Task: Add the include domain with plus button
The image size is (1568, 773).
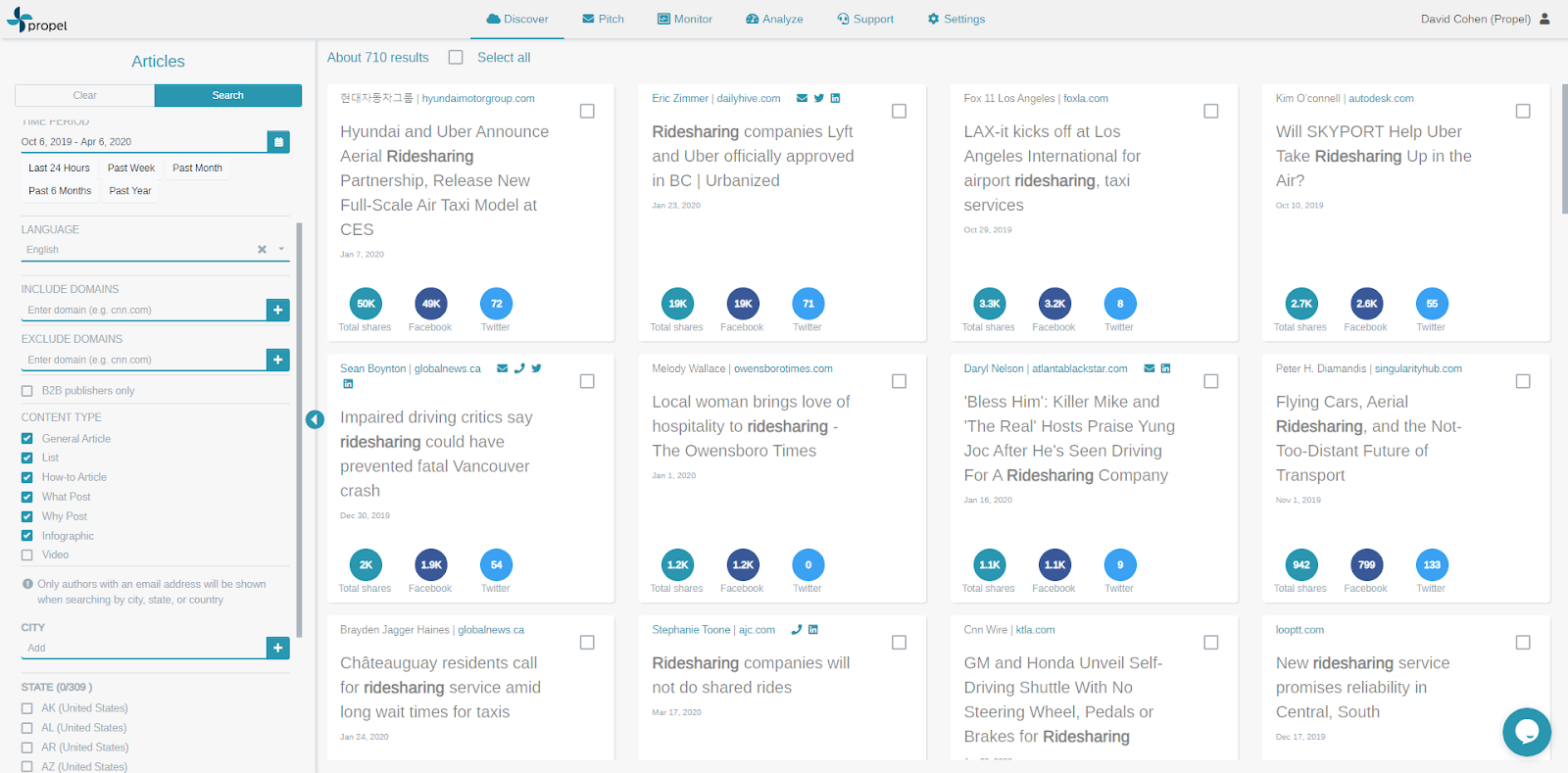Action: pyautogui.click(x=278, y=311)
